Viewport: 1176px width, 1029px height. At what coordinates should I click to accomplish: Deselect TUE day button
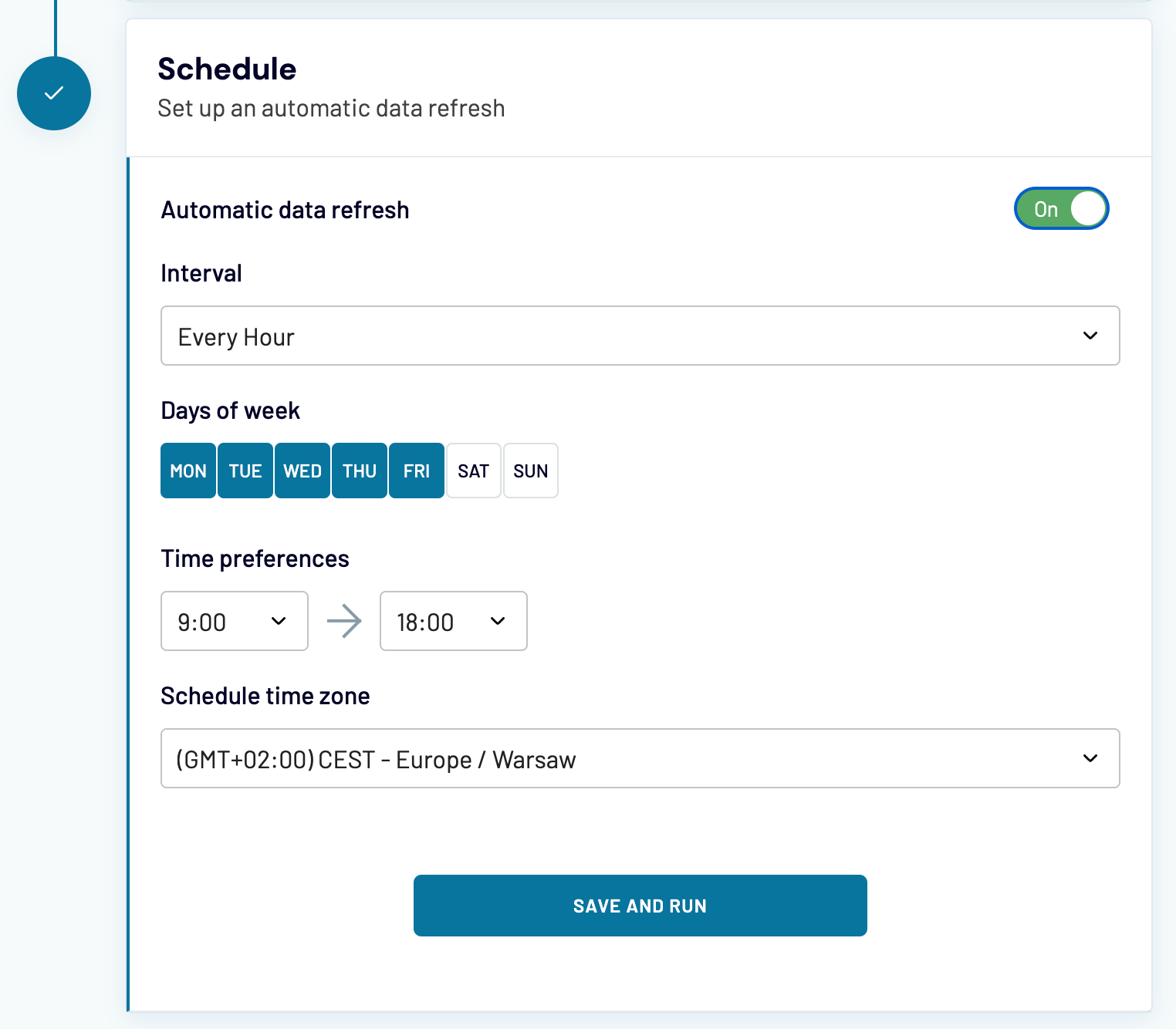click(x=245, y=471)
